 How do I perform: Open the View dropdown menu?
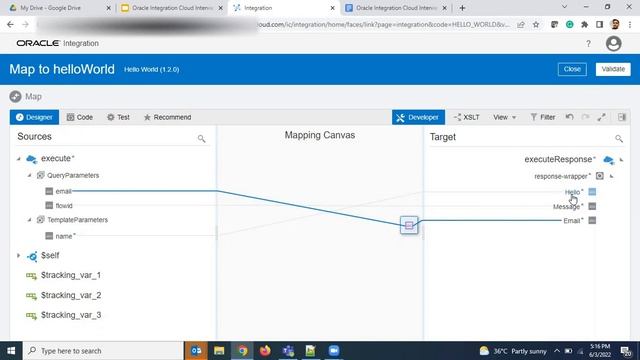click(504, 117)
